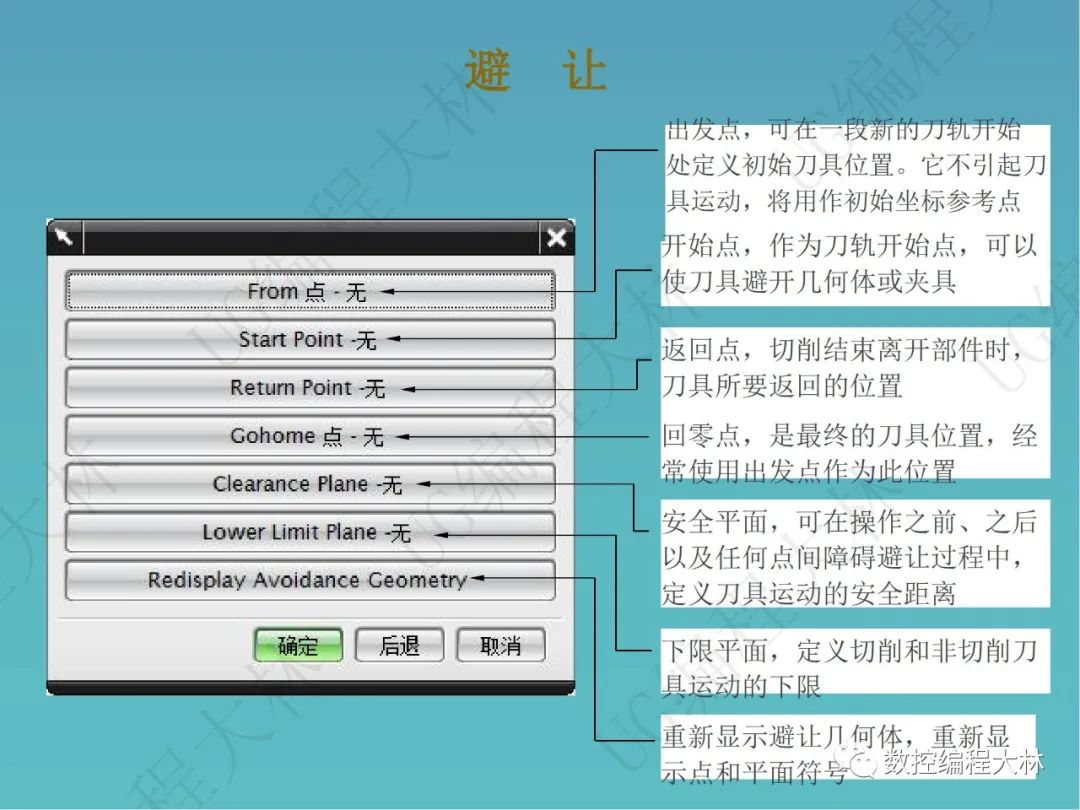Viewport: 1080px width, 810px height.
Task: Cancel the dialog with 取消
Action: 500,645
